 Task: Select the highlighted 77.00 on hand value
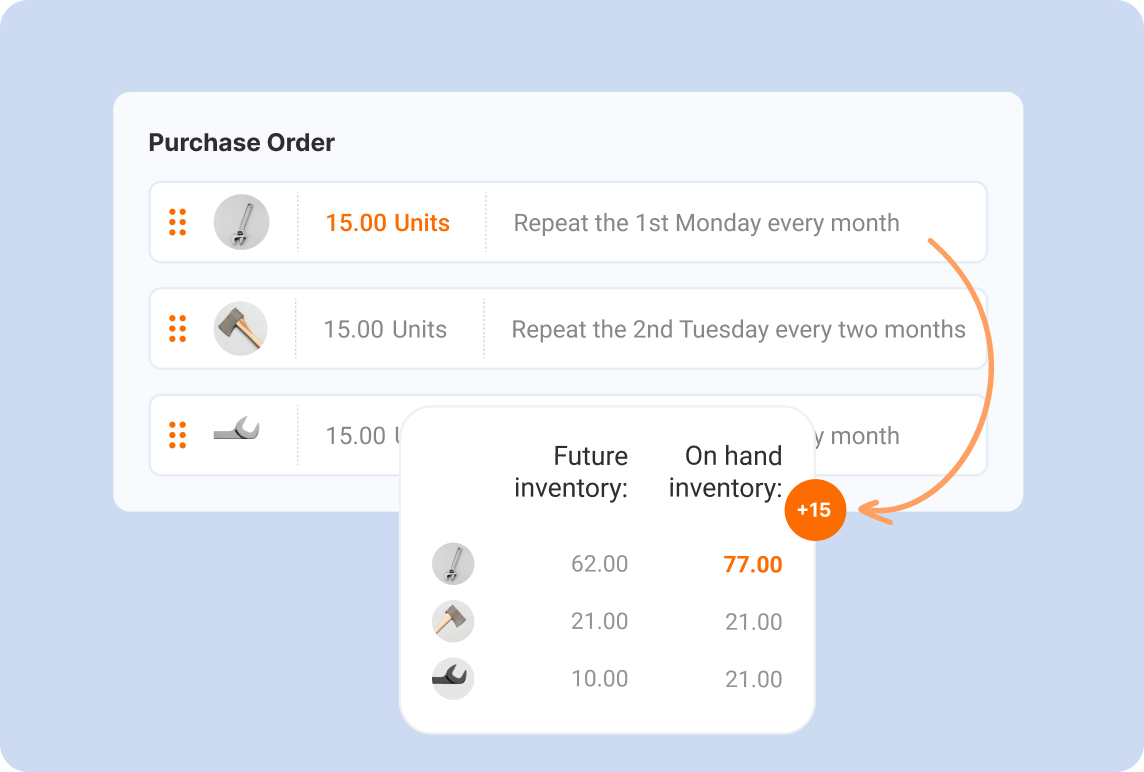click(753, 564)
